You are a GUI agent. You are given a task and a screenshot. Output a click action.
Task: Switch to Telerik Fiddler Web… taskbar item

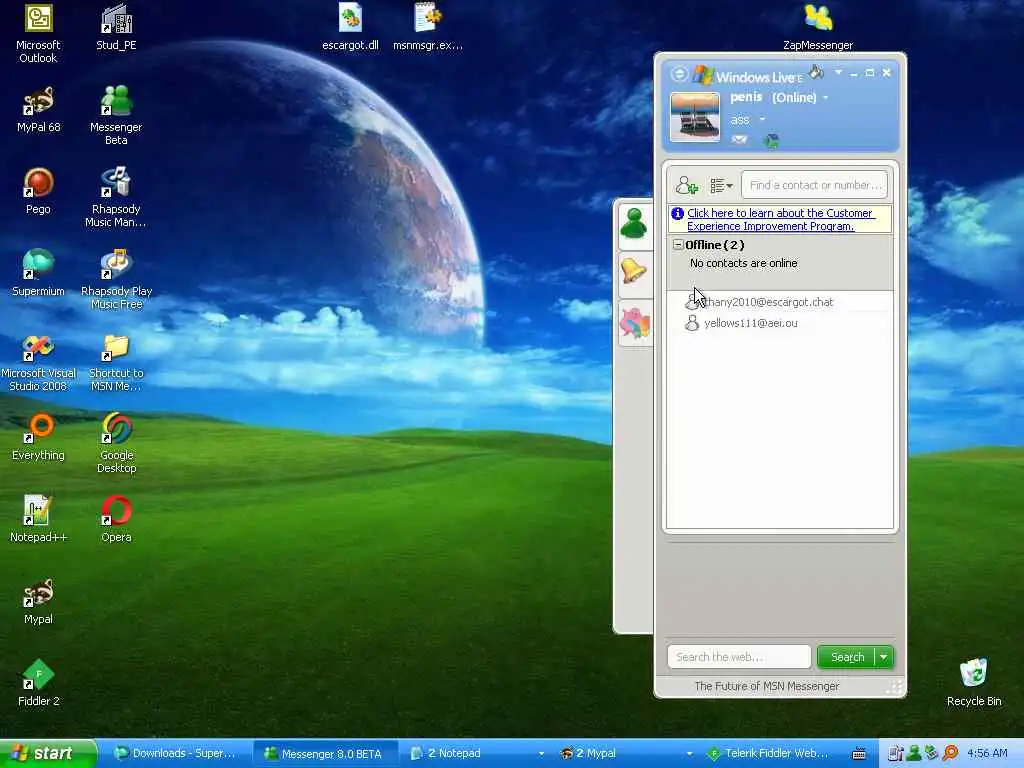[x=771, y=754]
